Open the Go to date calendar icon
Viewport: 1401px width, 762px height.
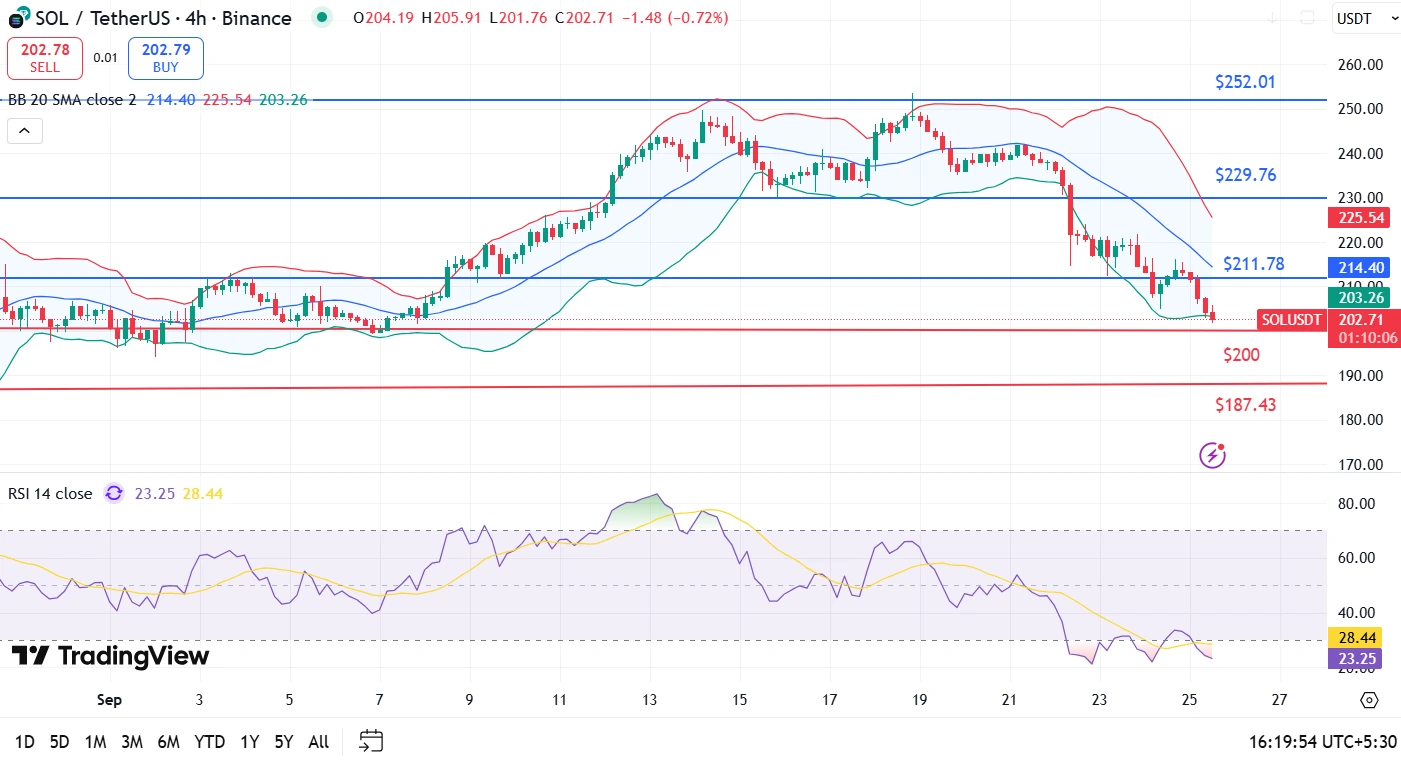[x=371, y=741]
